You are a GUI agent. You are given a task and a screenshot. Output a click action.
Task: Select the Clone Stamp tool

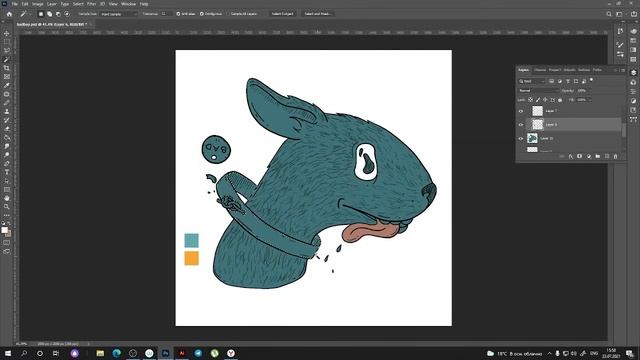(7, 111)
